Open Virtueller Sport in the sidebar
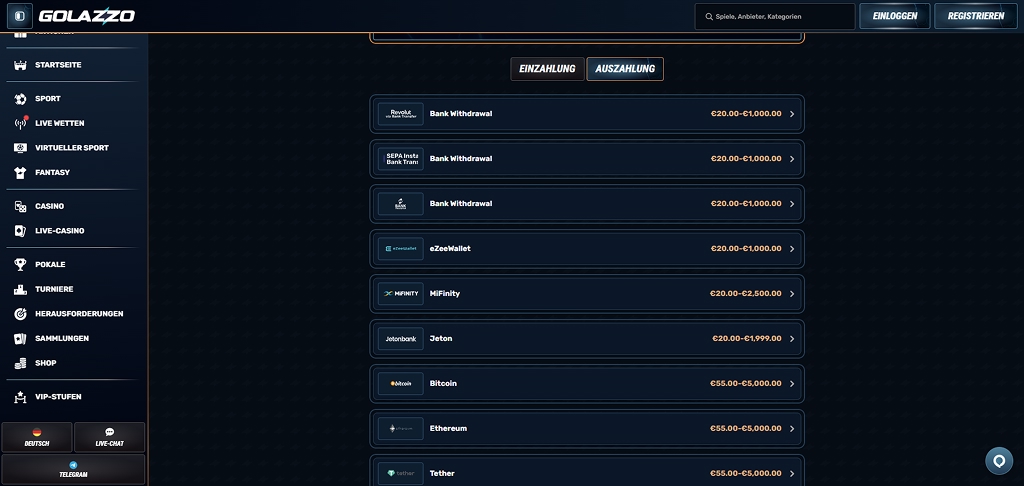The height and width of the screenshot is (486, 1024). (x=72, y=148)
